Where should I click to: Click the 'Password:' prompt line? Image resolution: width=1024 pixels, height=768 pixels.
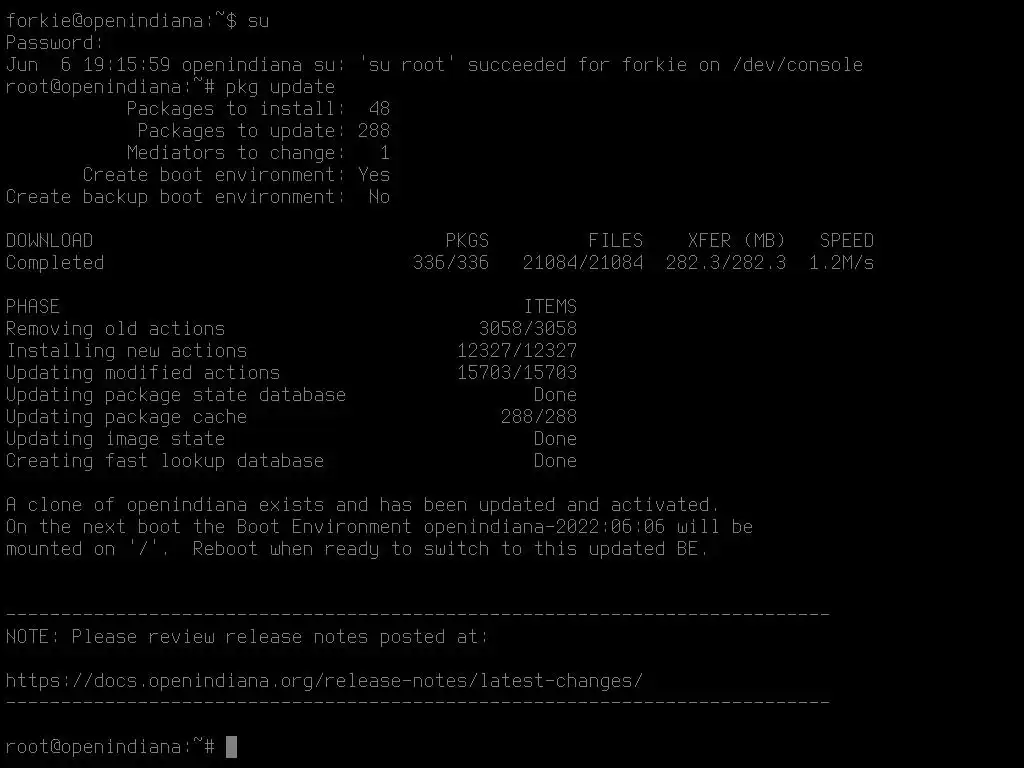55,43
